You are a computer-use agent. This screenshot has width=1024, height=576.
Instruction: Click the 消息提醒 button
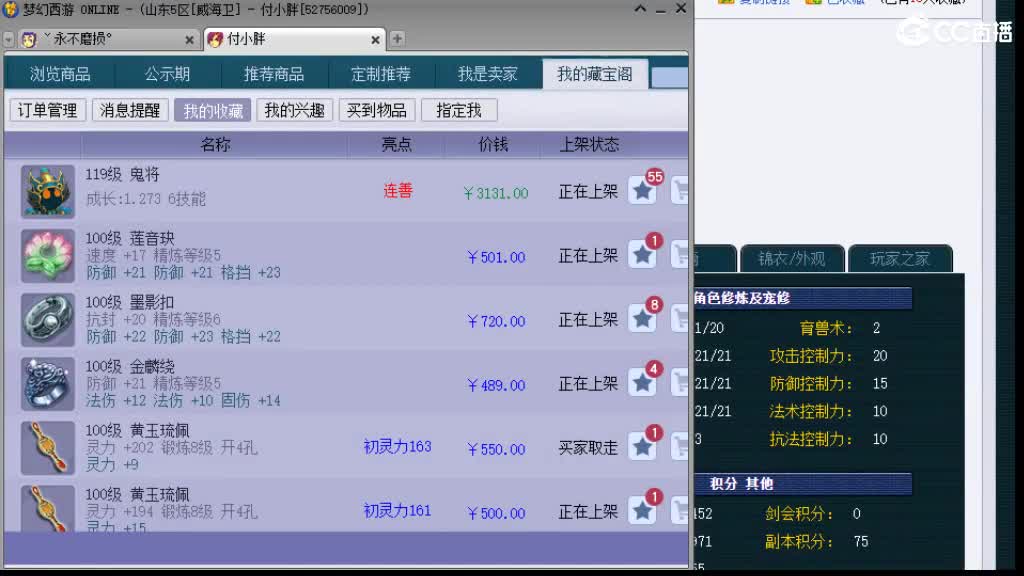click(x=130, y=110)
